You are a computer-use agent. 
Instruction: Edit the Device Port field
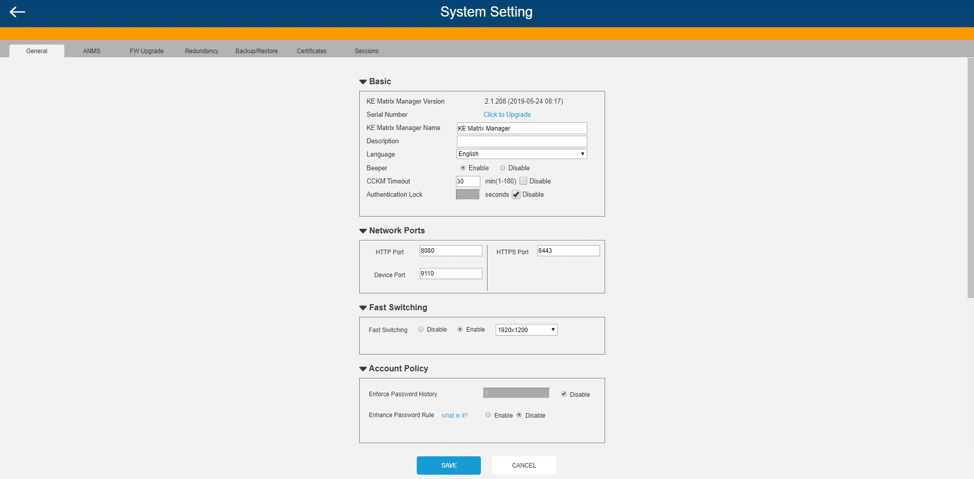pos(451,273)
